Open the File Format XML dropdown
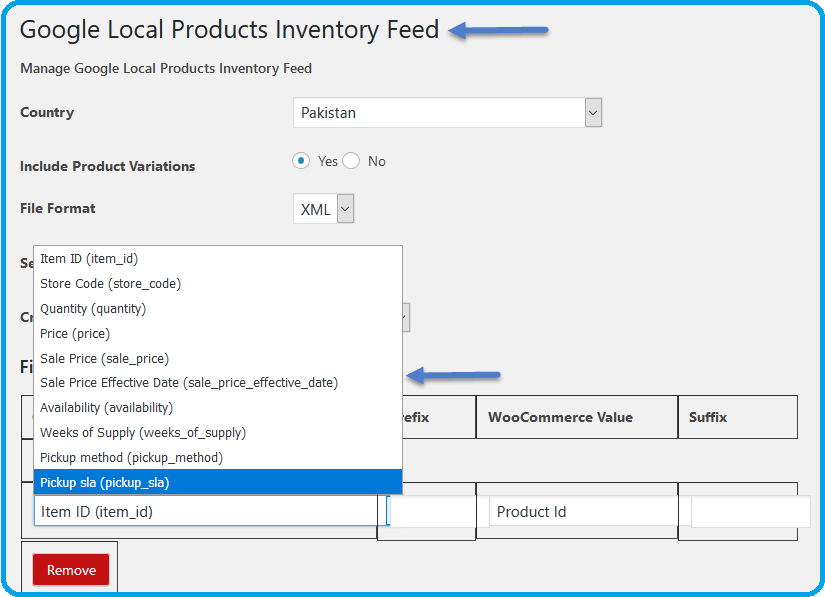 click(324, 209)
